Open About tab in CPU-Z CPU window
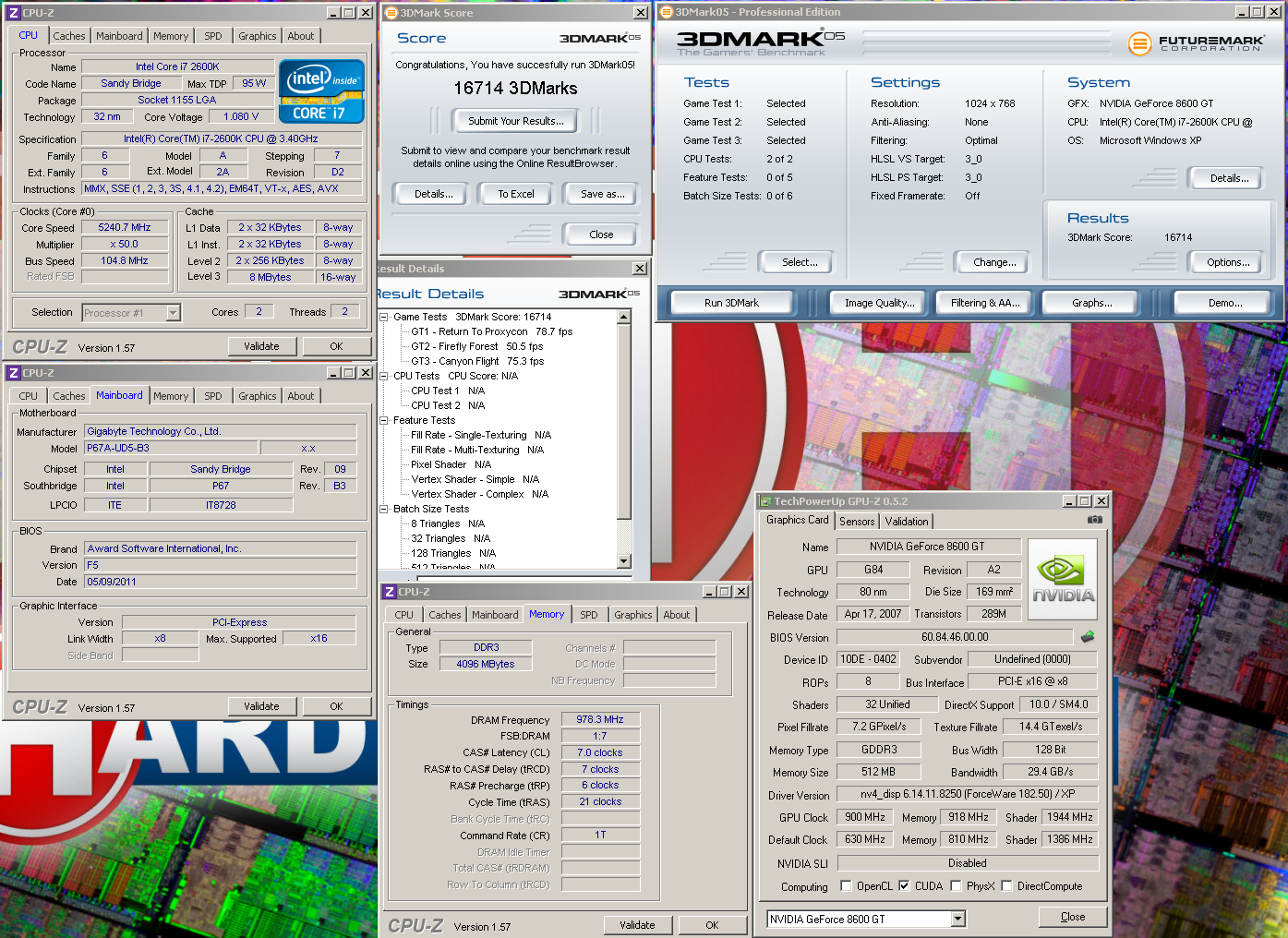1288x938 pixels. 301,36
